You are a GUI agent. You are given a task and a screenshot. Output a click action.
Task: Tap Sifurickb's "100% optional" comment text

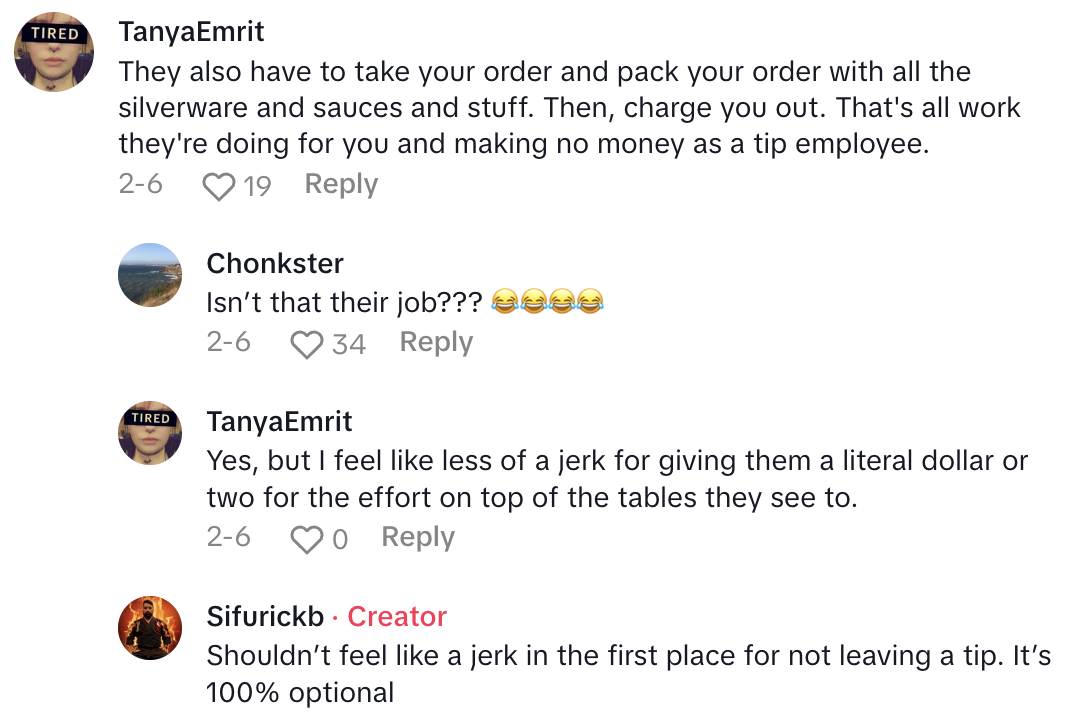pos(628,673)
